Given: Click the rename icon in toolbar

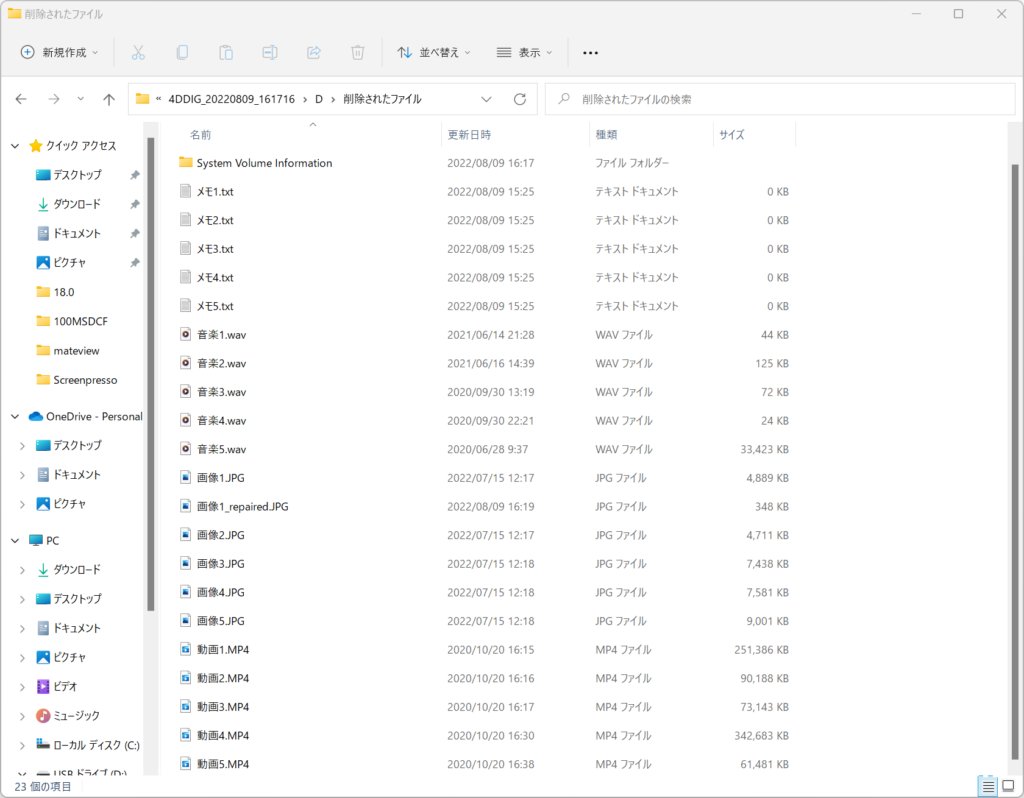Looking at the screenshot, I should click(x=270, y=52).
